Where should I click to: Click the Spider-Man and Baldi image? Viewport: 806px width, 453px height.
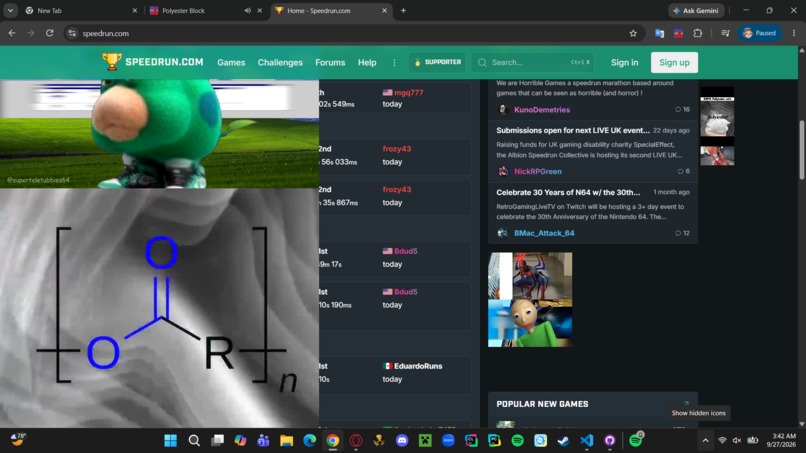[530, 299]
